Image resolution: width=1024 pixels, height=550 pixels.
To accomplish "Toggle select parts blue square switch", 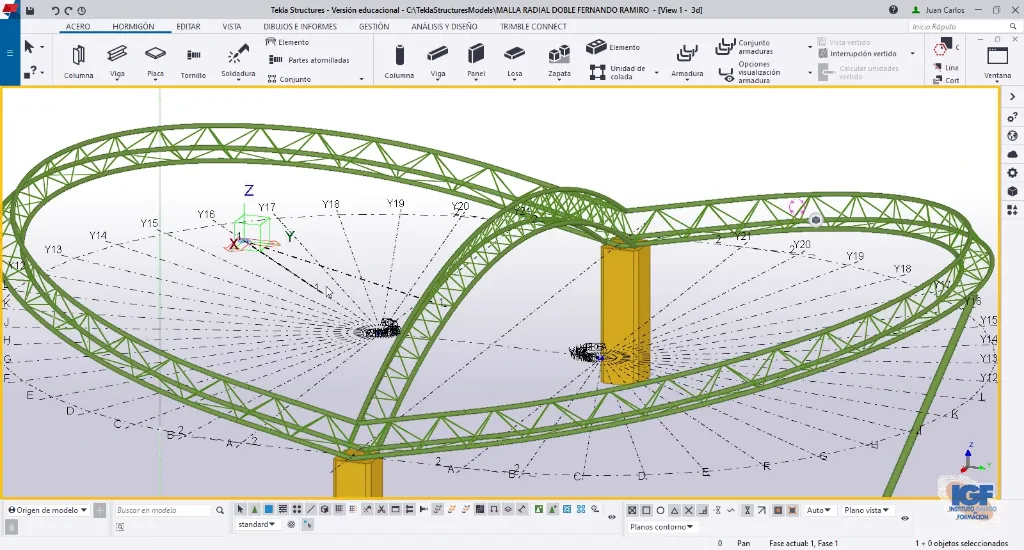I will point(268,510).
